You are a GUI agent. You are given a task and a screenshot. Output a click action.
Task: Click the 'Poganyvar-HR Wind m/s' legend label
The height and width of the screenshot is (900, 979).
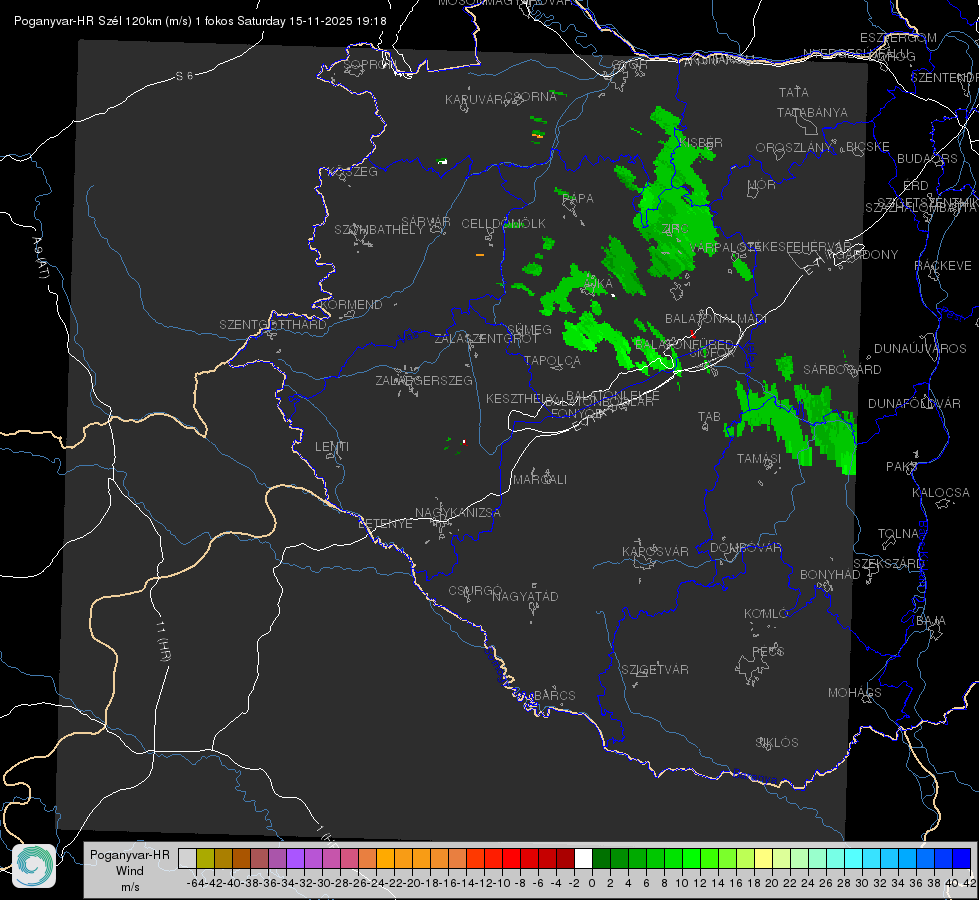coord(130,871)
